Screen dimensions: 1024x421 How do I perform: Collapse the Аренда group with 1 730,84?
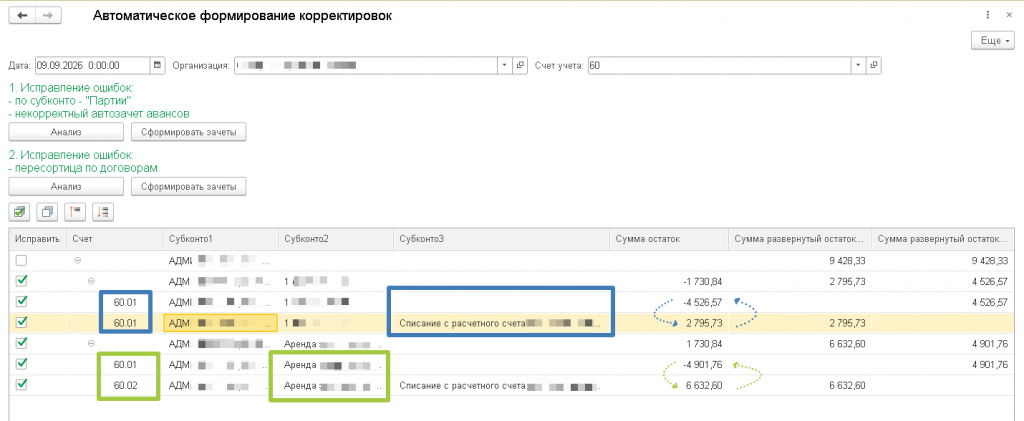tap(91, 343)
